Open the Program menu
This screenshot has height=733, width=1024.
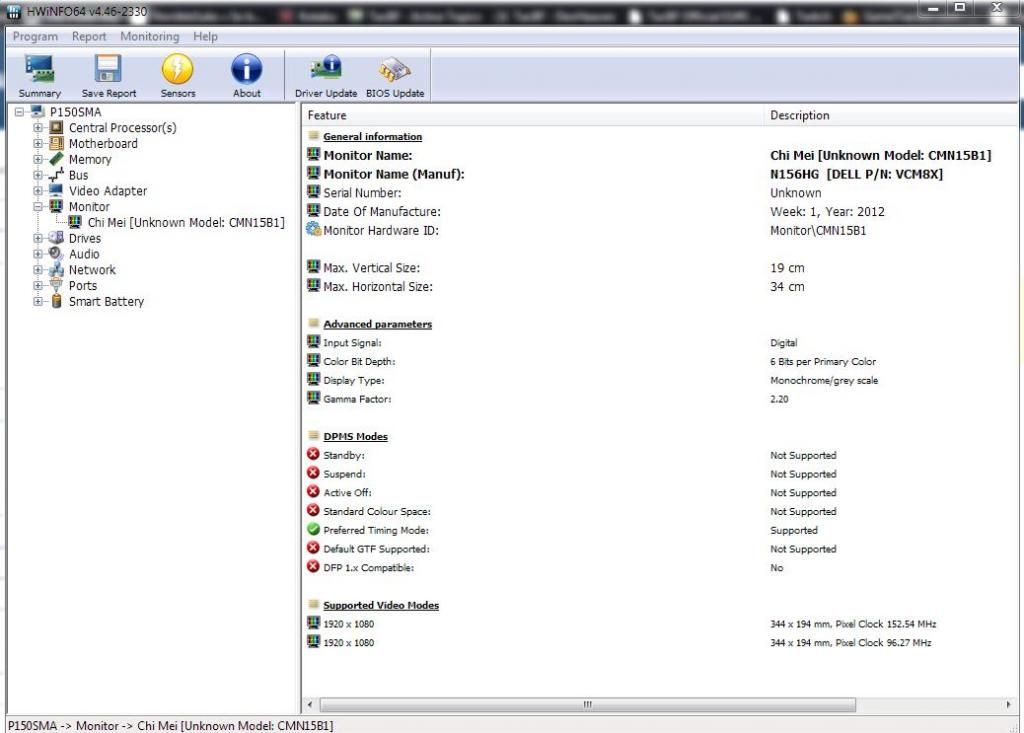coord(35,37)
